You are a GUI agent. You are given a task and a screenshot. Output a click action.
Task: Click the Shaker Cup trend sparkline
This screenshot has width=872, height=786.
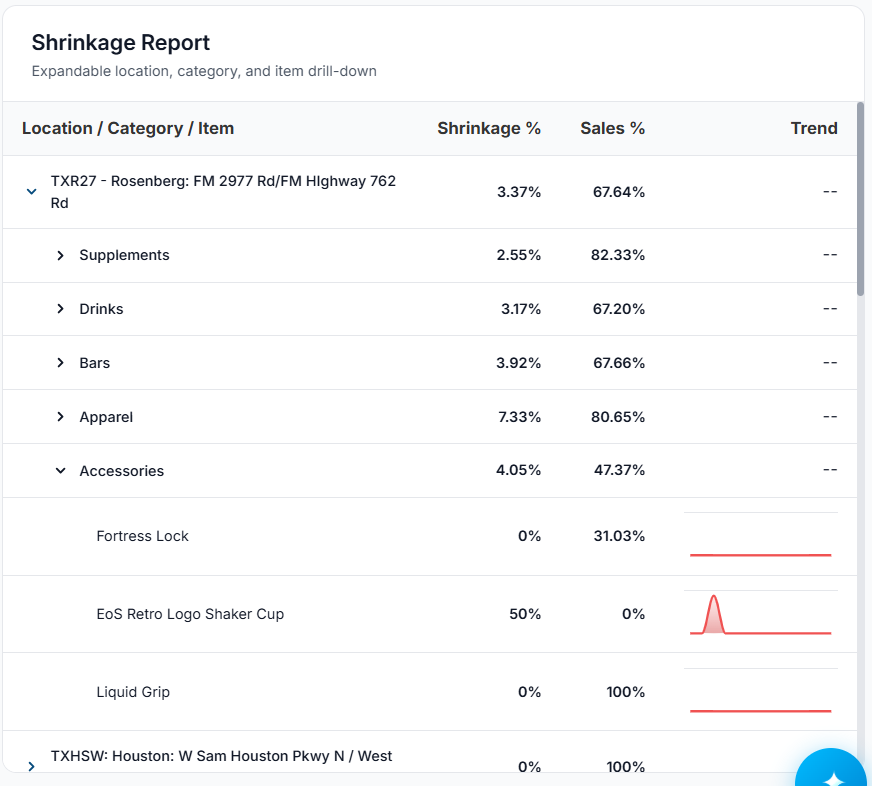(x=761, y=614)
